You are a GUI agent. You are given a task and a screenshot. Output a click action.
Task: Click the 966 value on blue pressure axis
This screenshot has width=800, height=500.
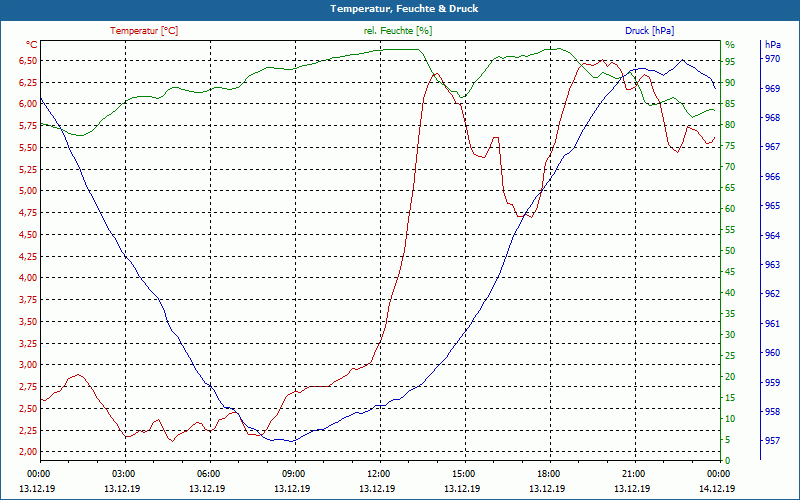coord(772,177)
